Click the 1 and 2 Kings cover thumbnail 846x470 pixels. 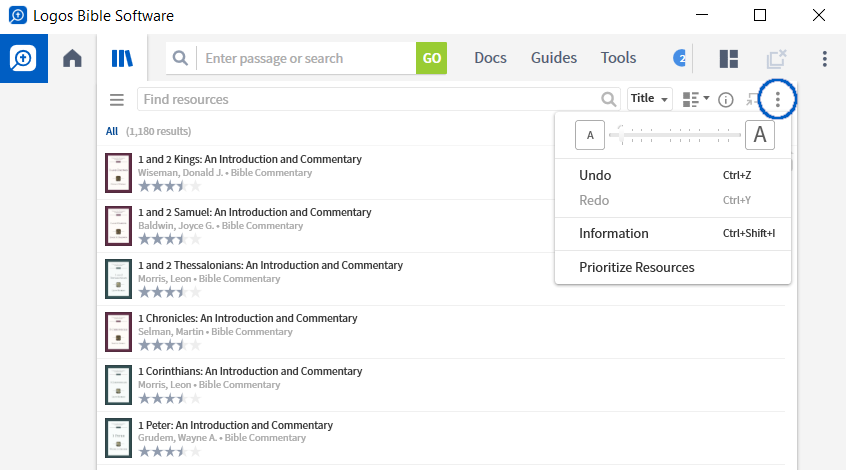[x=118, y=173]
